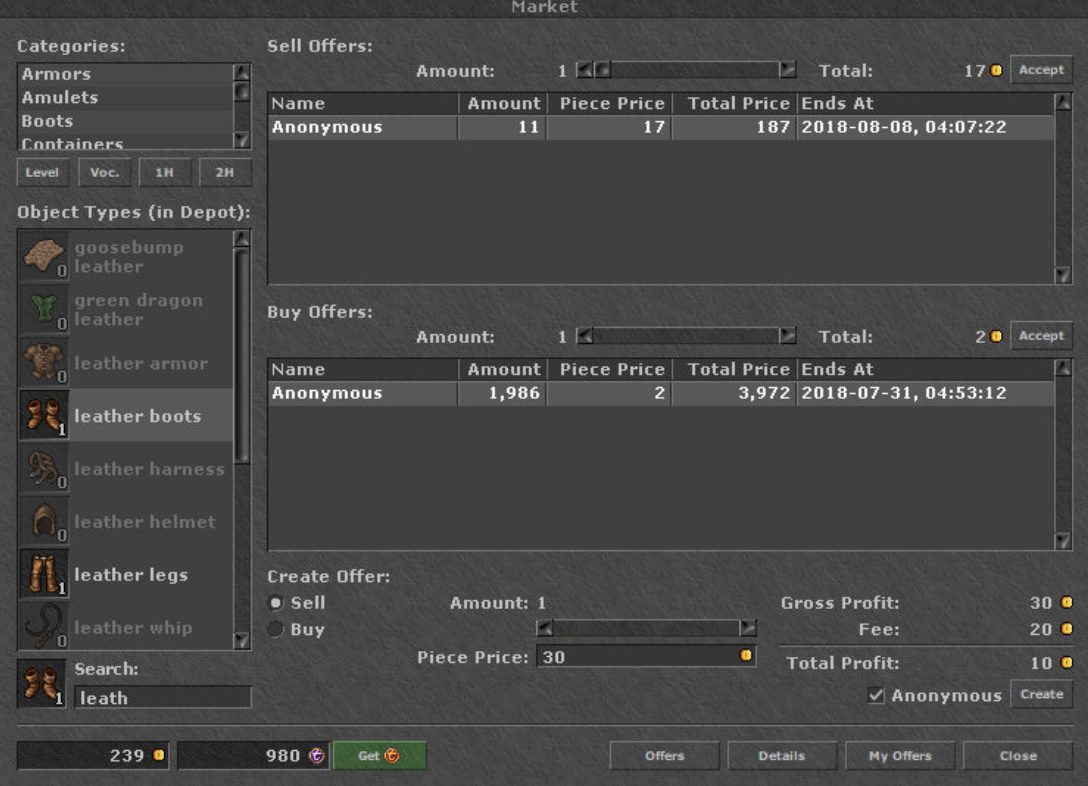Click Buy Offers table scroll up arrow

[1063, 368]
